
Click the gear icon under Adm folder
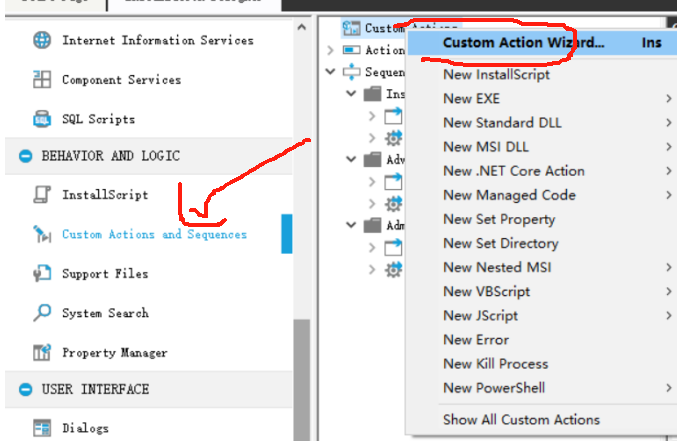(393, 270)
